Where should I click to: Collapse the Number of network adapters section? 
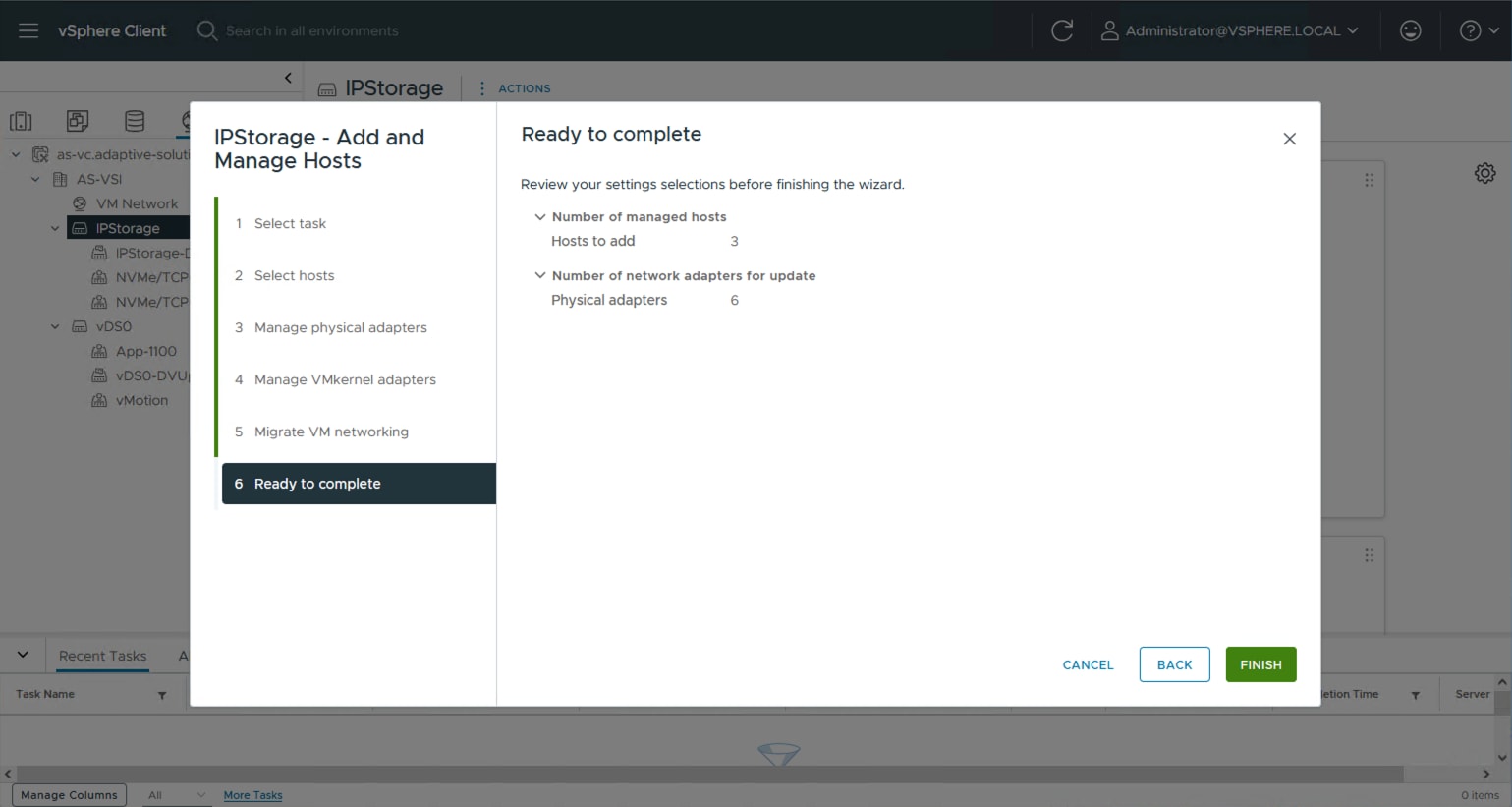pyautogui.click(x=540, y=275)
